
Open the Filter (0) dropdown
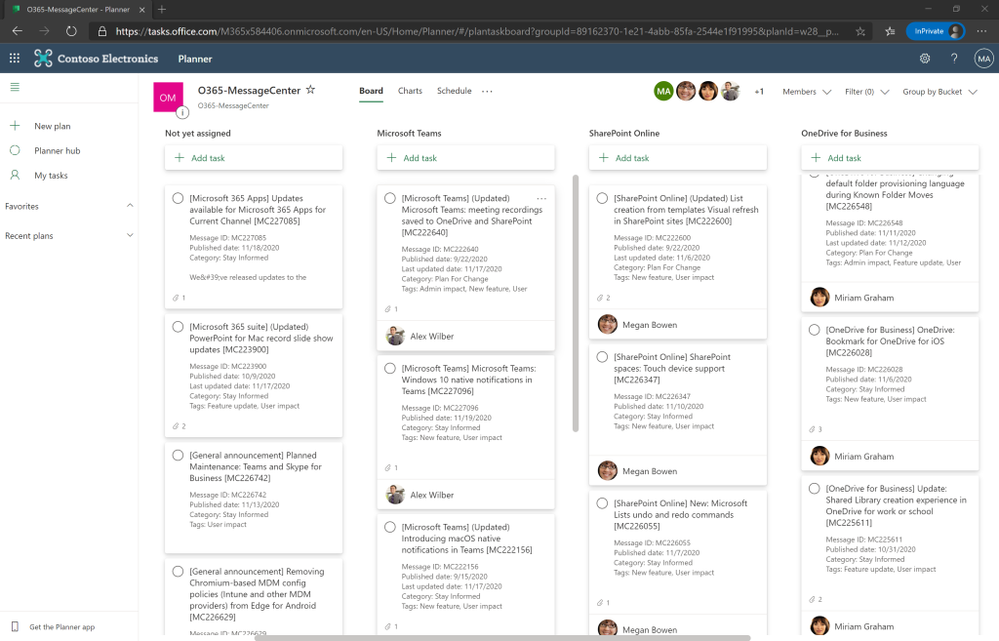(866, 92)
